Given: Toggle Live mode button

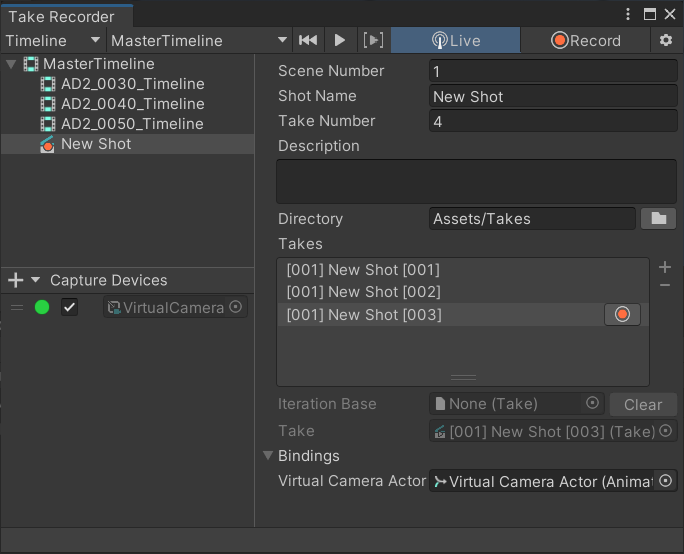Looking at the screenshot, I should pos(455,41).
